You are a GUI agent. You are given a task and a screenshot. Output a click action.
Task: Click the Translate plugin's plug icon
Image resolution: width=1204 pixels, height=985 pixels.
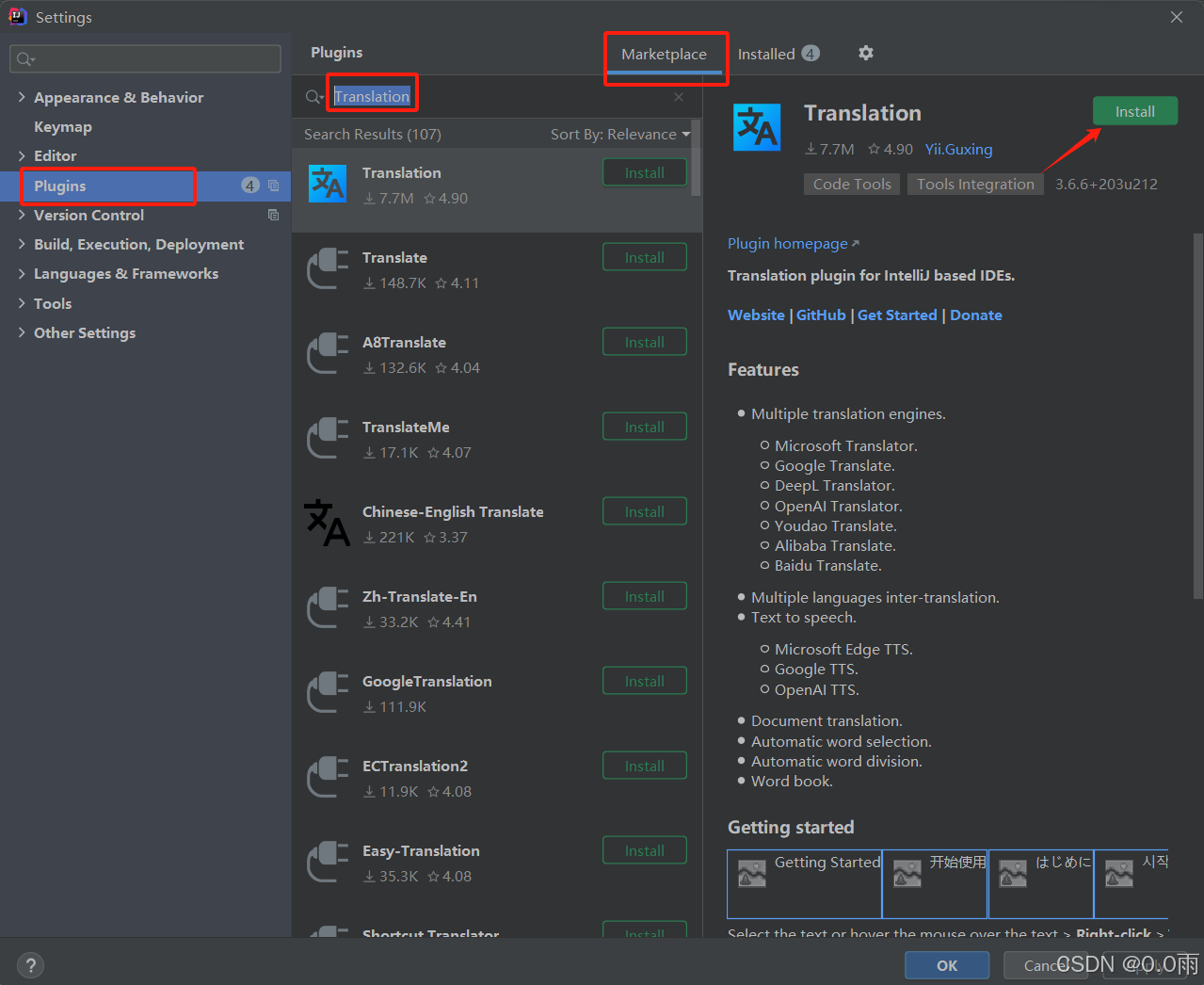click(328, 269)
